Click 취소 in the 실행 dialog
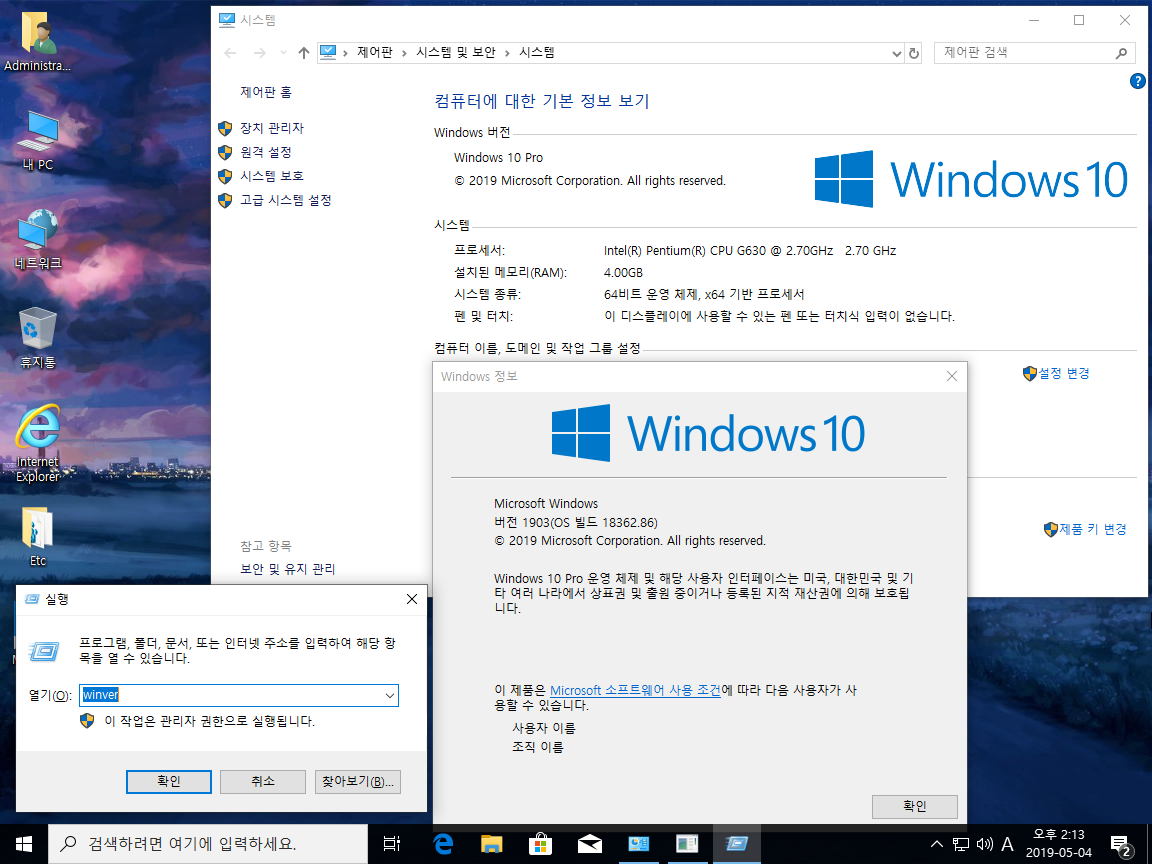1152x864 pixels. (x=263, y=782)
